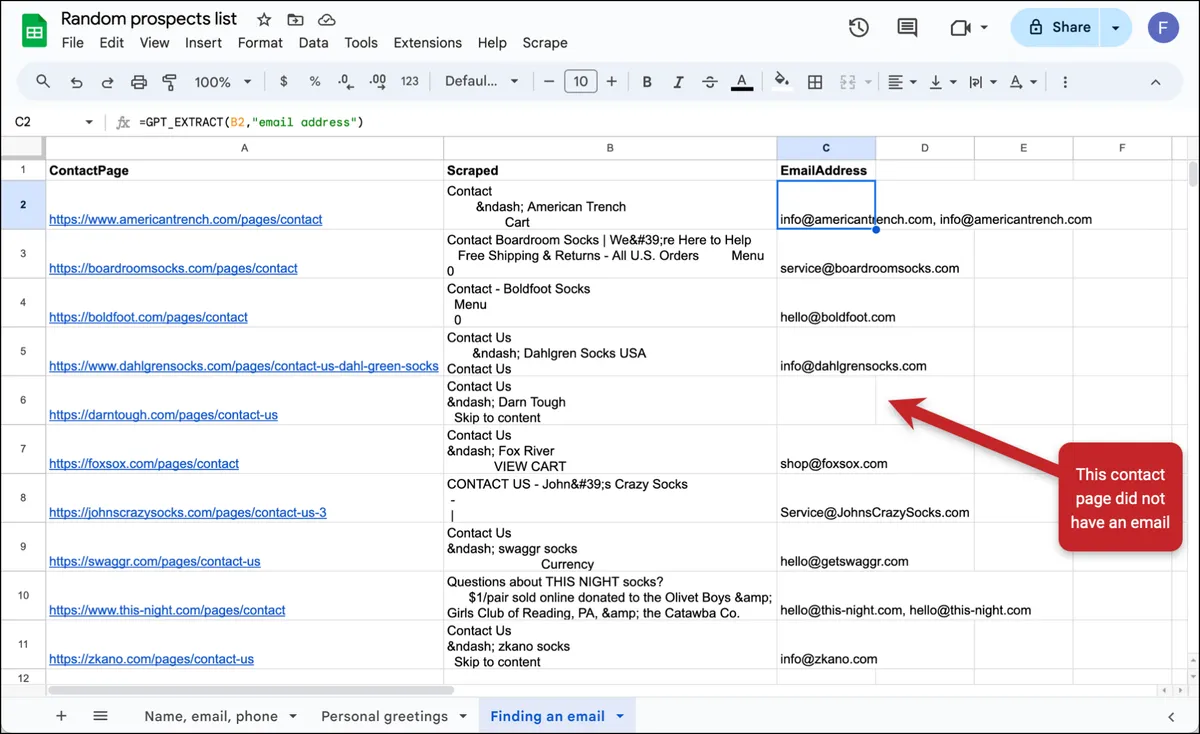Open the Format menu
1200x734 pixels.
pos(260,43)
